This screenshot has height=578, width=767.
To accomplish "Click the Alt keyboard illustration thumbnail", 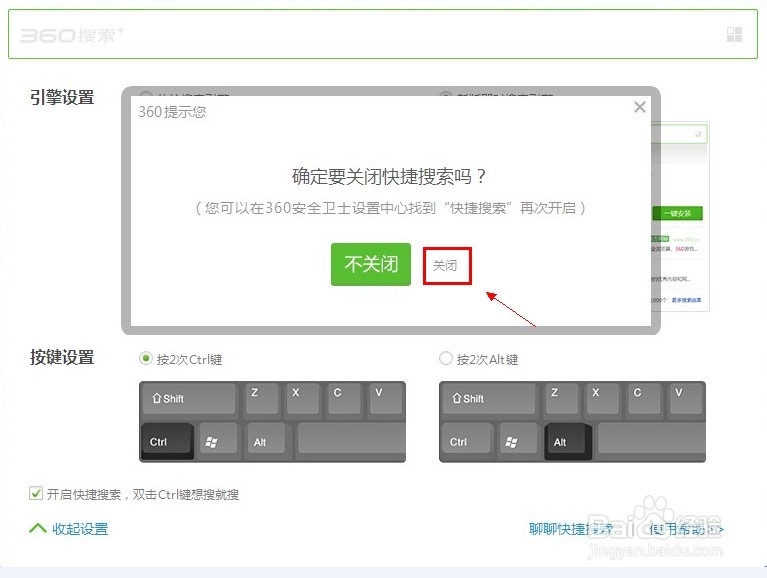I will (572, 422).
